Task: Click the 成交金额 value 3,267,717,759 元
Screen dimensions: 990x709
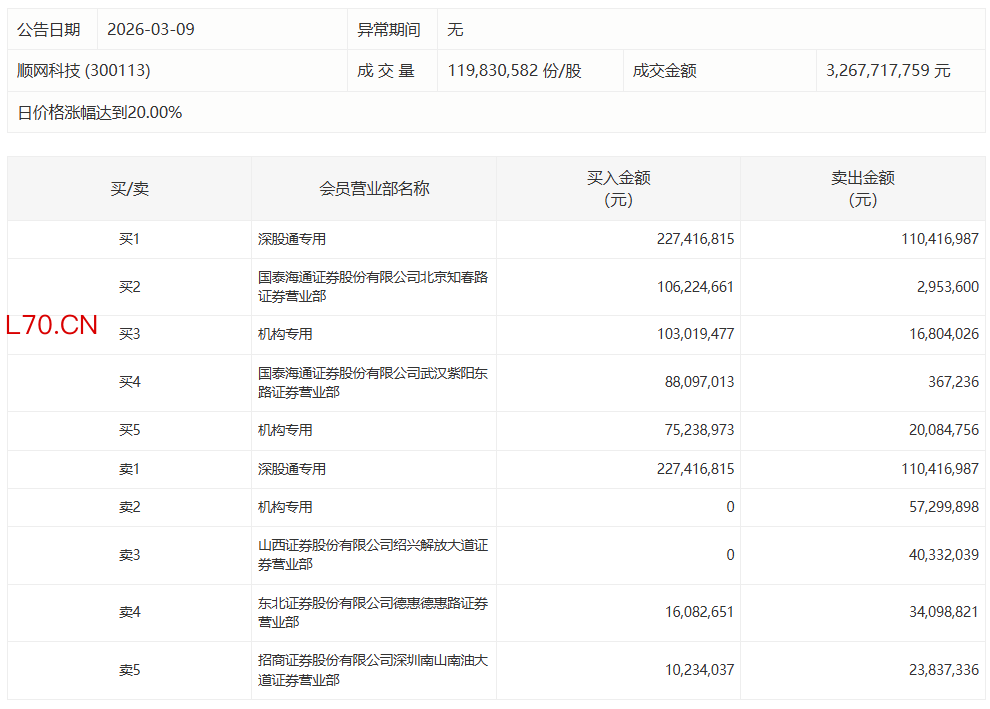Action: 888,71
